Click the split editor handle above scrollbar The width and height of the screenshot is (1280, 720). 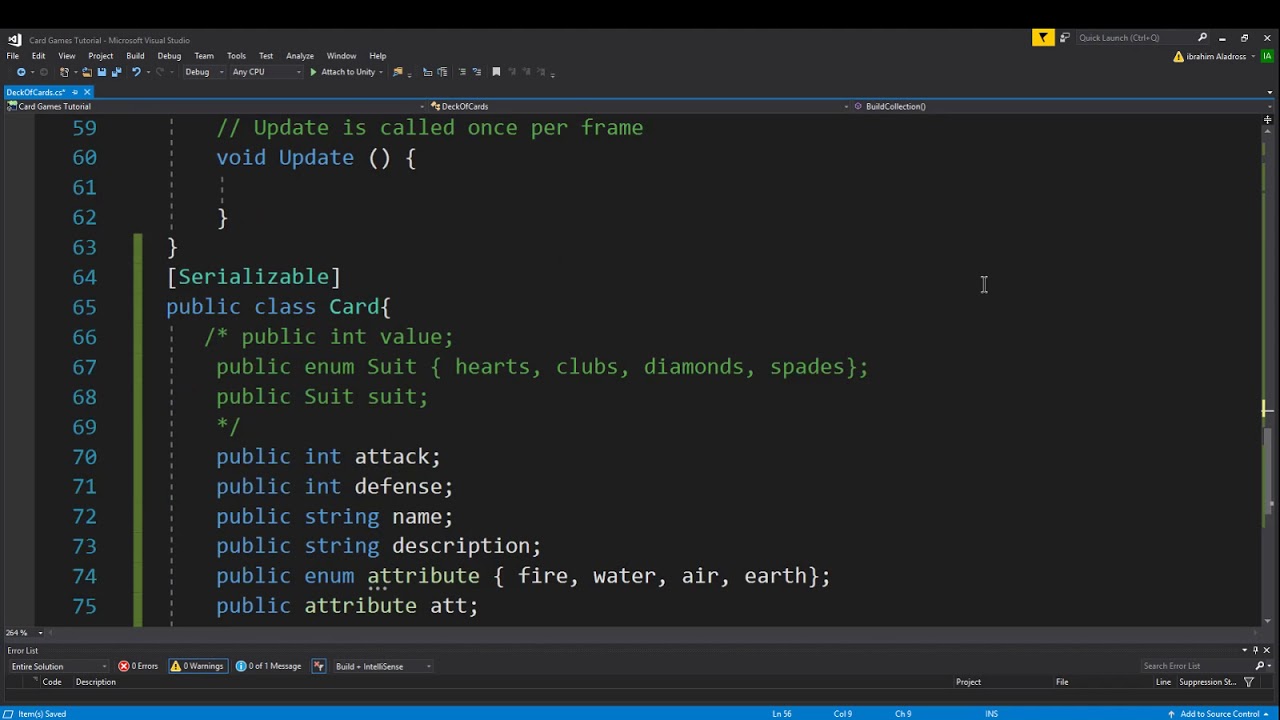tap(1268, 120)
